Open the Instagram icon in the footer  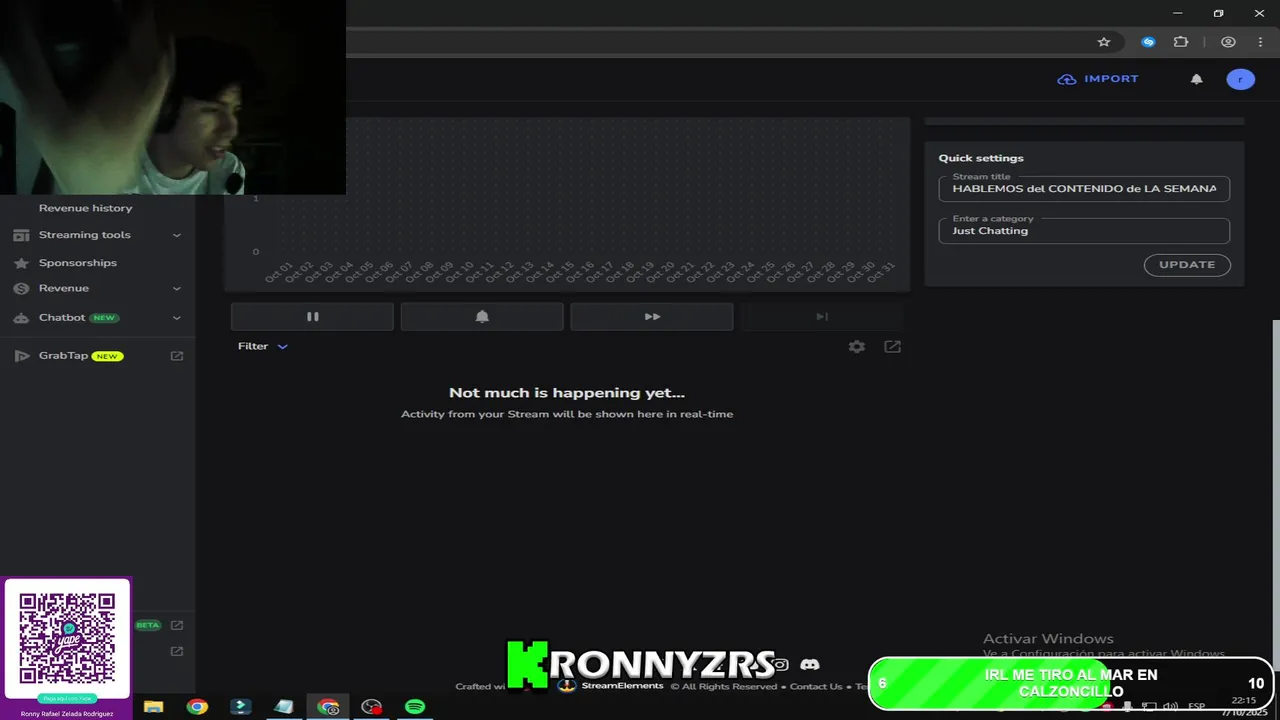point(781,664)
